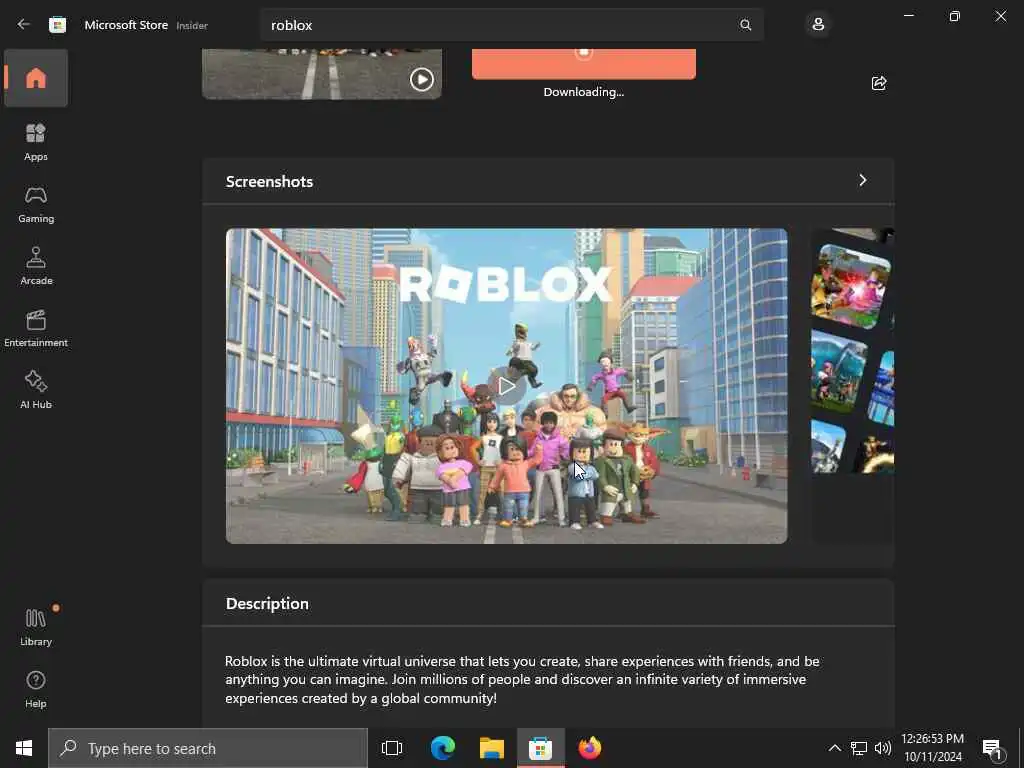Play the Roblox screenshot video
This screenshot has width=1024, height=768.
tap(506, 386)
